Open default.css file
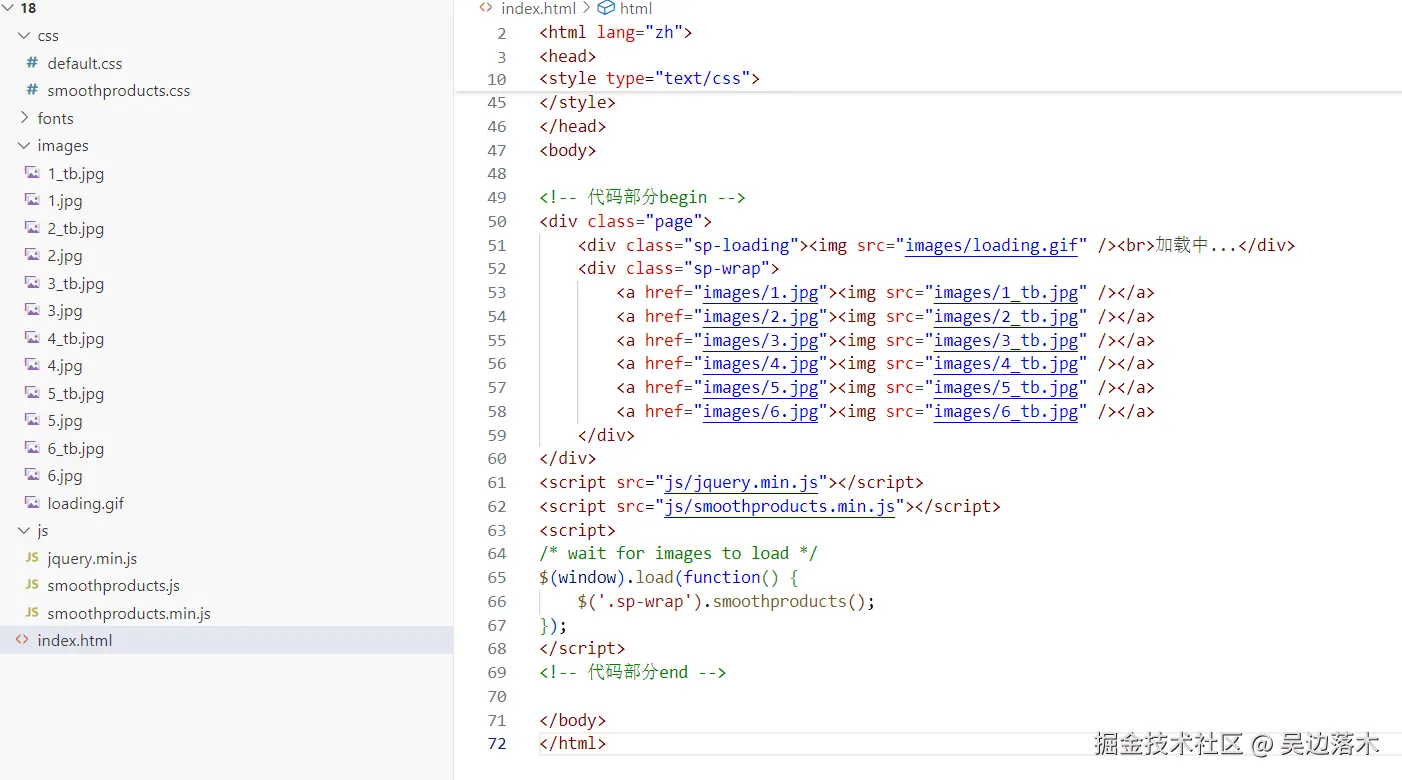This screenshot has width=1402, height=780. point(85,63)
